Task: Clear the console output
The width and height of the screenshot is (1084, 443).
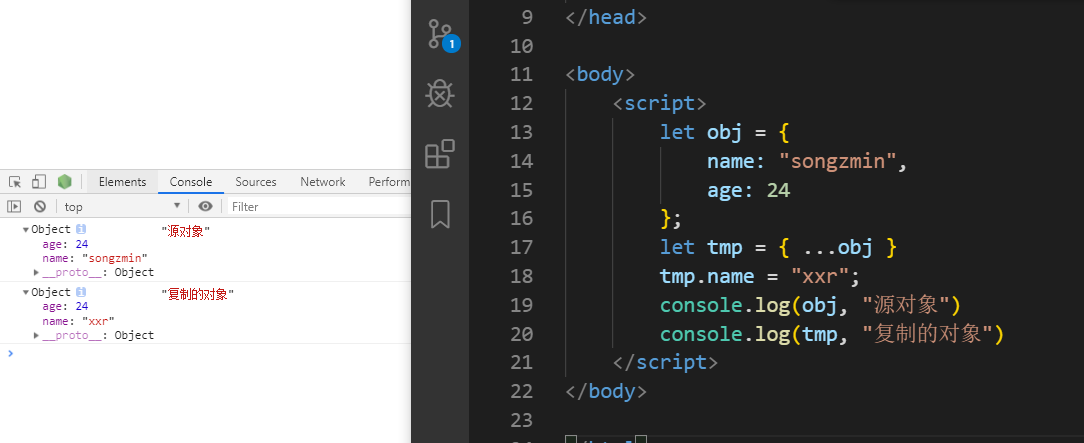Action: 40,206
